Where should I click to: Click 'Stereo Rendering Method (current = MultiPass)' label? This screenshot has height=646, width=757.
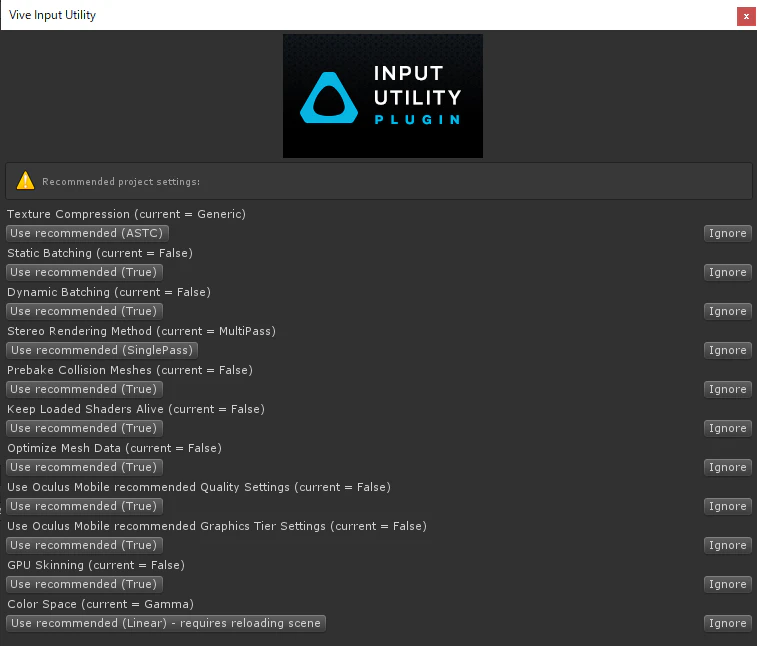141,331
